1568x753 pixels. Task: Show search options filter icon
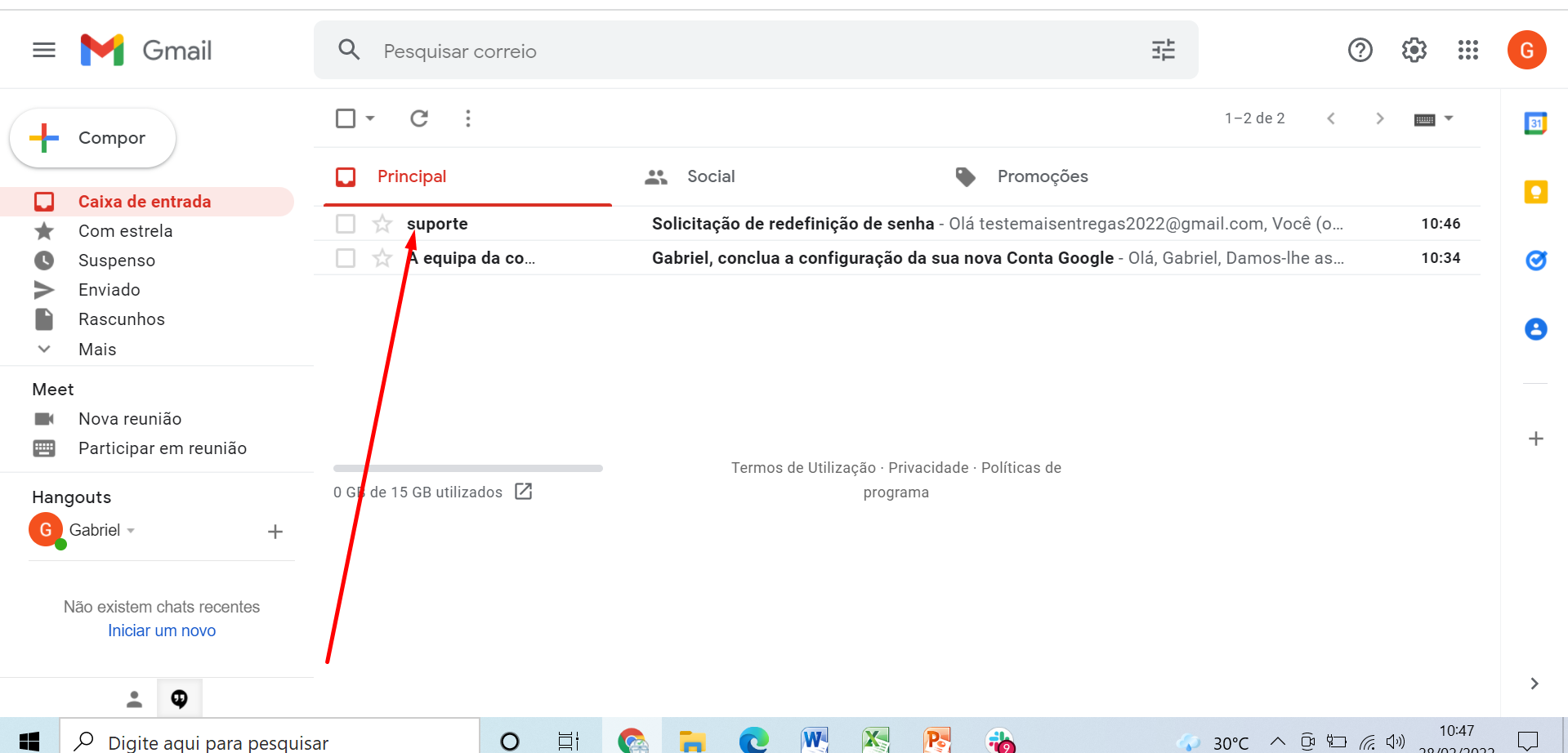click(x=1164, y=51)
